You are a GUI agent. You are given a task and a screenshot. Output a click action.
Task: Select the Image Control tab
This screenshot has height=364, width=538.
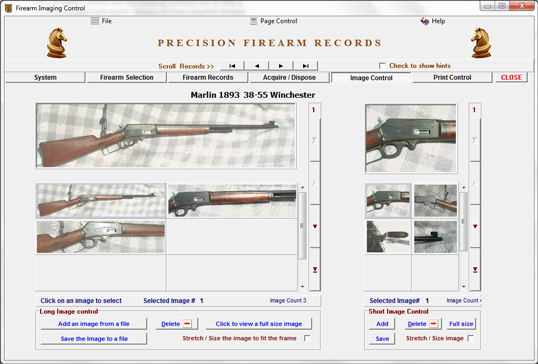pos(371,78)
